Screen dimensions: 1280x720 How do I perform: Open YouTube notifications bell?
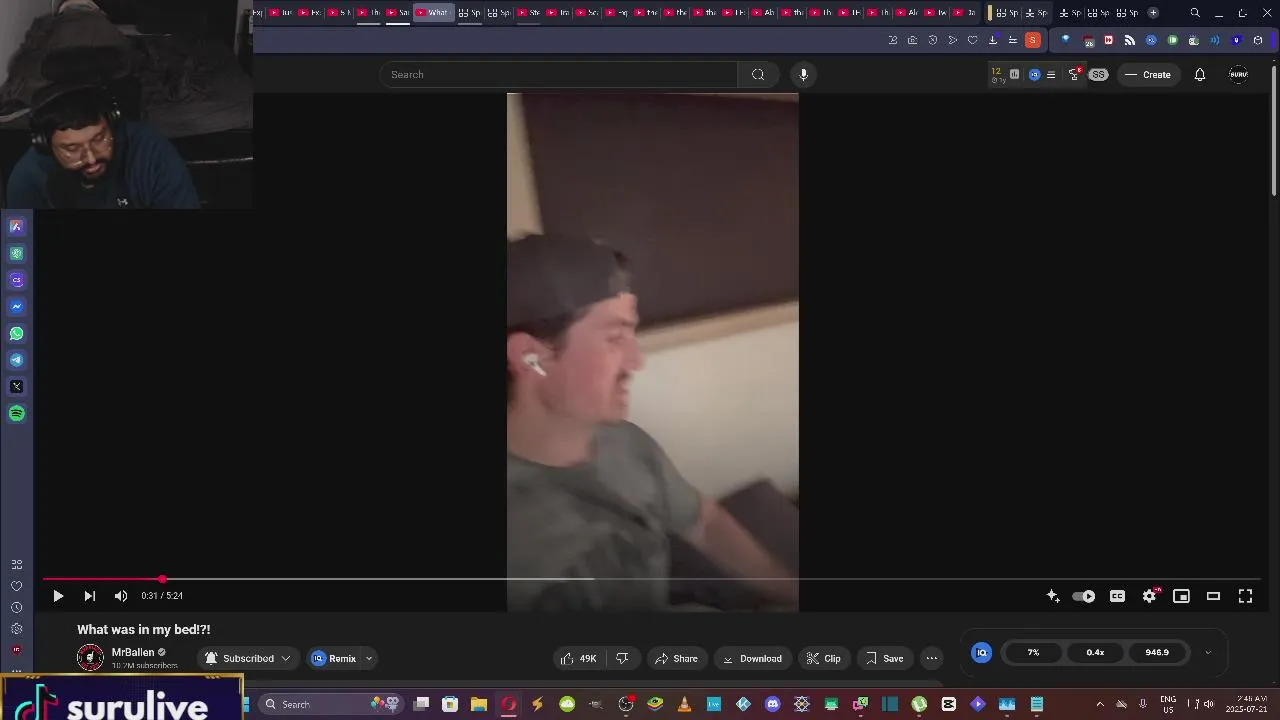coord(1200,74)
